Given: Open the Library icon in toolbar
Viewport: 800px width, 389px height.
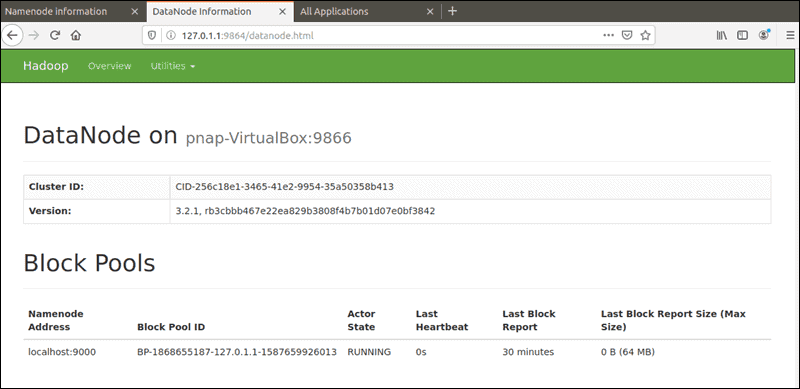Looking at the screenshot, I should pyautogui.click(x=721, y=35).
